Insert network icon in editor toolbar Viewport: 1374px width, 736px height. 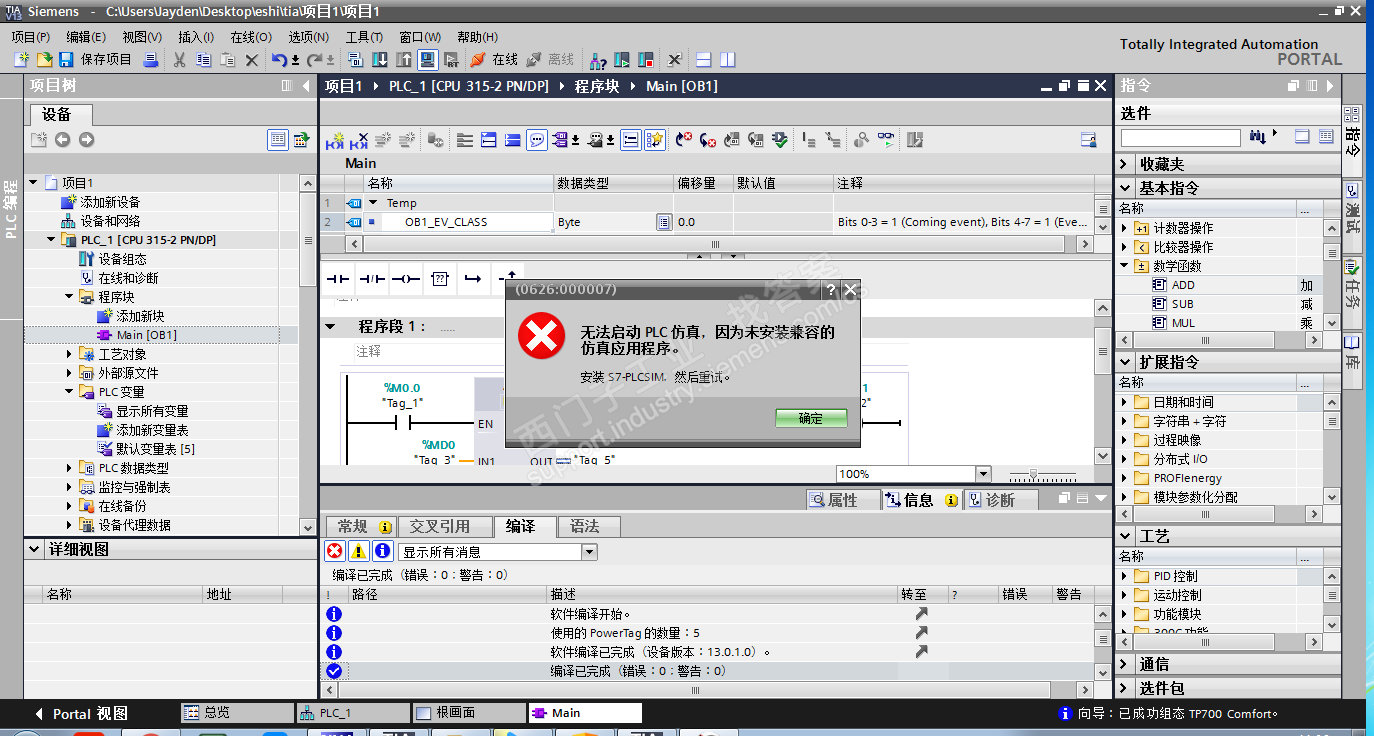coord(336,140)
